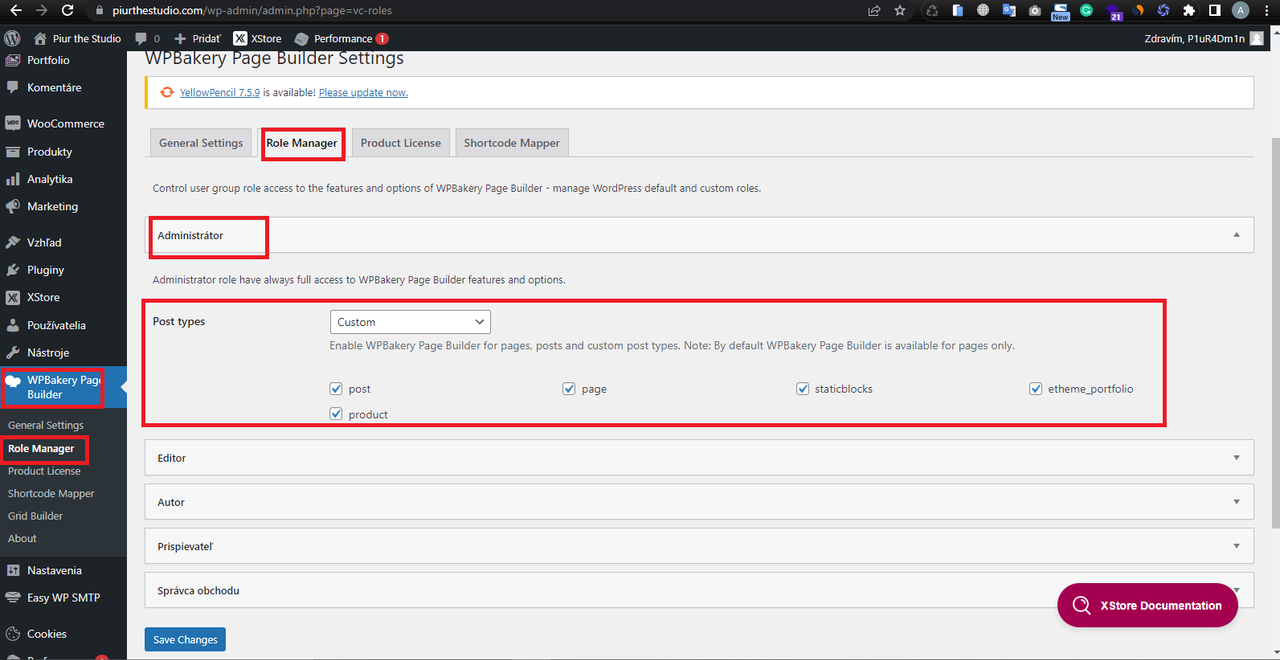Screen dimensions: 1280x660
Task: Select the Role Manager tab
Action: click(302, 143)
